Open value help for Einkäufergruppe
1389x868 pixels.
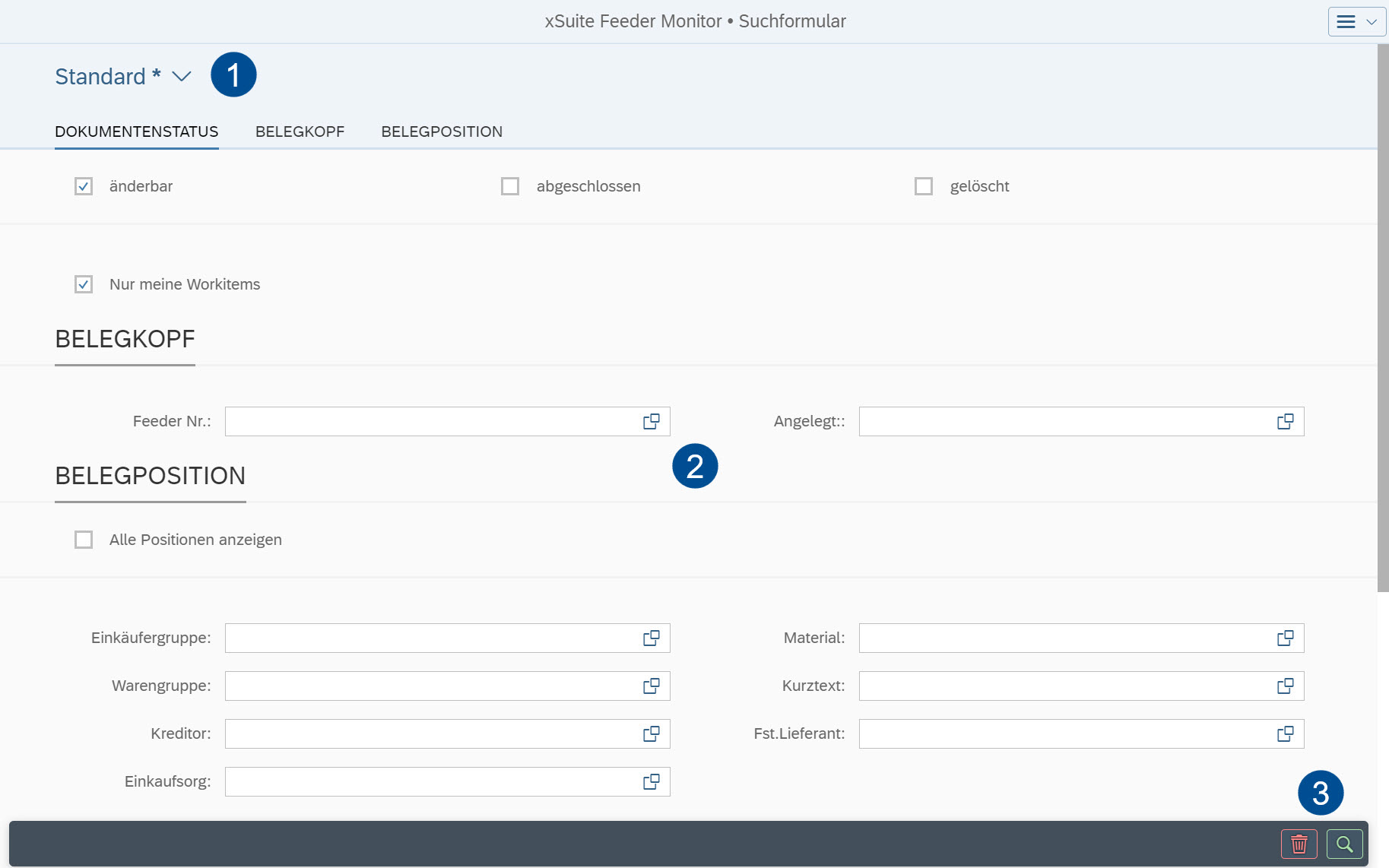pos(651,638)
